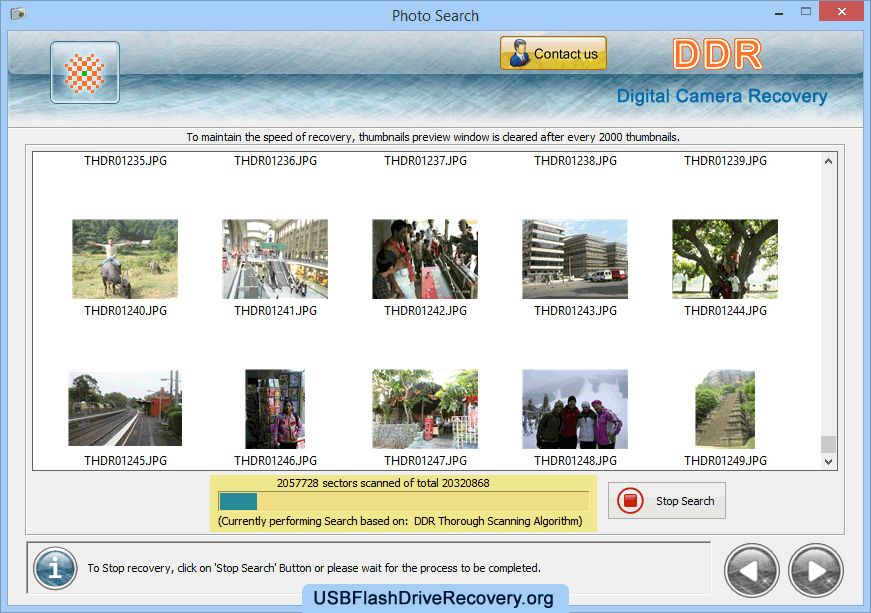Pick the THDR01249.JPG stone stairs thumbnail
This screenshot has width=871, height=613.
pyautogui.click(x=725, y=409)
